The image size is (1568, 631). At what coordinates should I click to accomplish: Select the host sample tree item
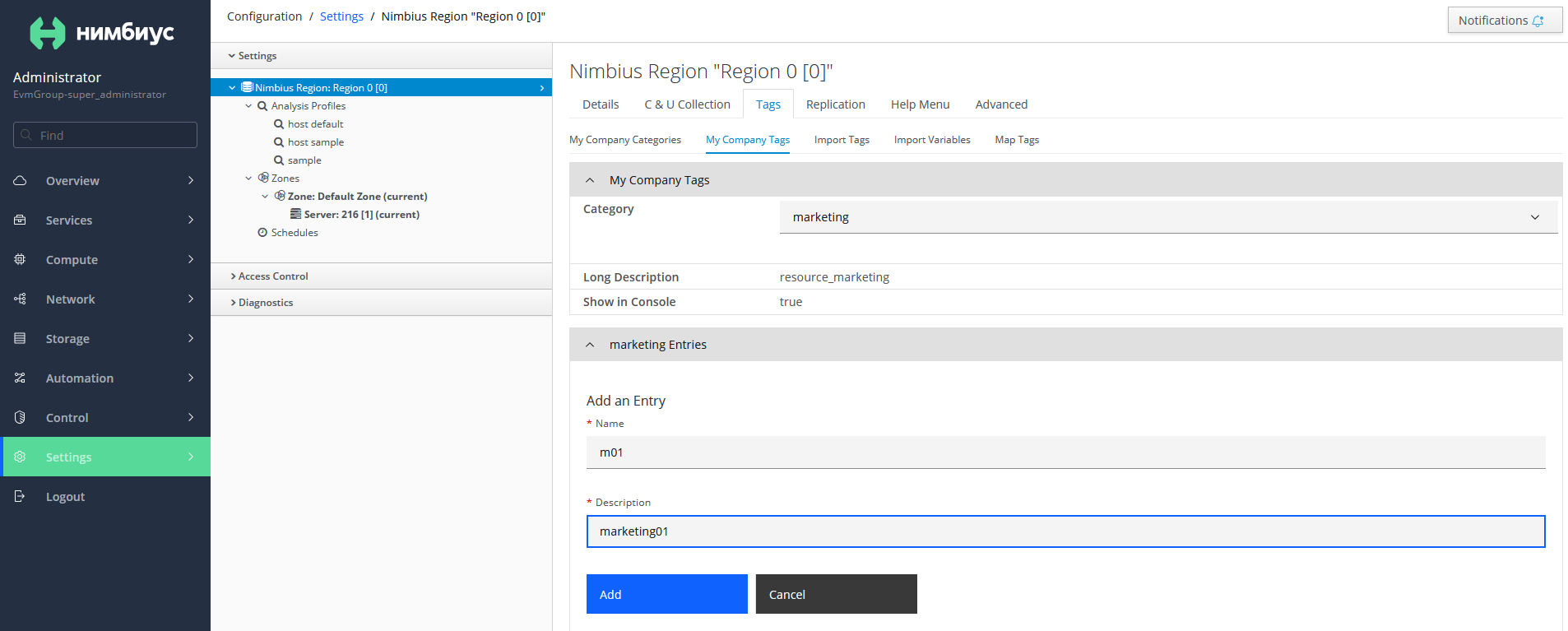316,142
